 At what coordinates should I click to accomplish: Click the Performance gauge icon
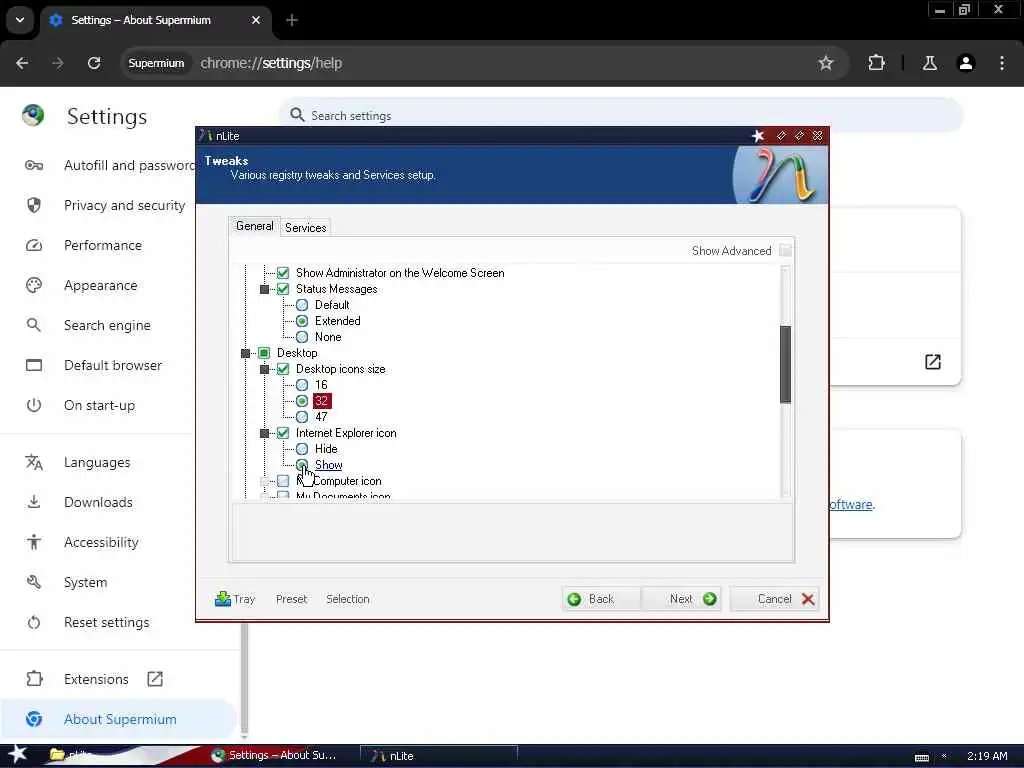point(34,246)
